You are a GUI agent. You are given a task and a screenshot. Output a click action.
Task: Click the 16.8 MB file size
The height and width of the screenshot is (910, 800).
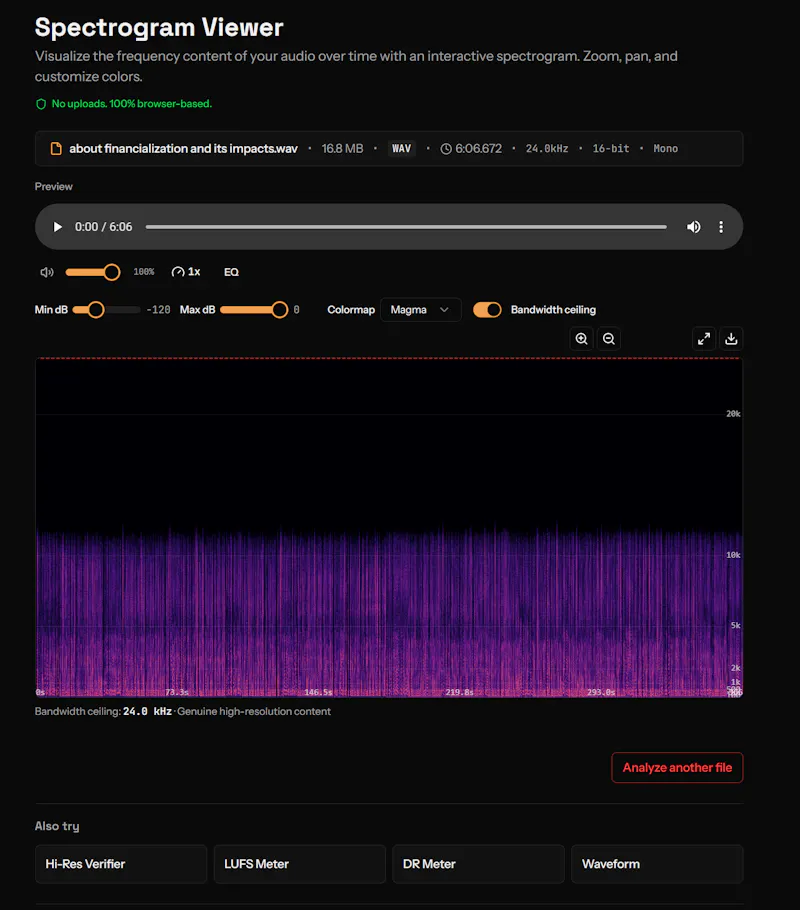(343, 149)
